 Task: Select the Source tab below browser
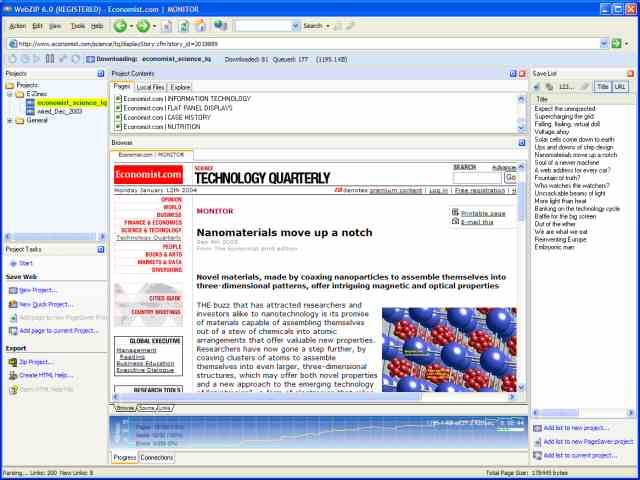pyautogui.click(x=147, y=408)
